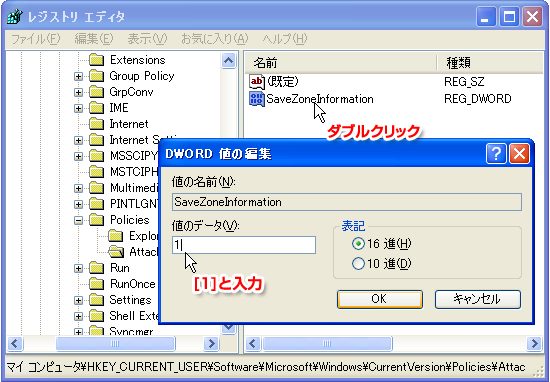
Task: Click the Run folder icon
Action: tap(96, 268)
